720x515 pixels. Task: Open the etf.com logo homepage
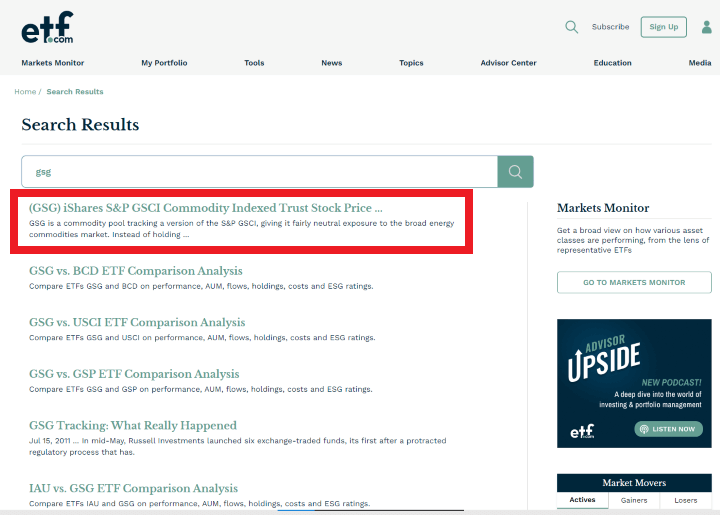[x=47, y=28]
